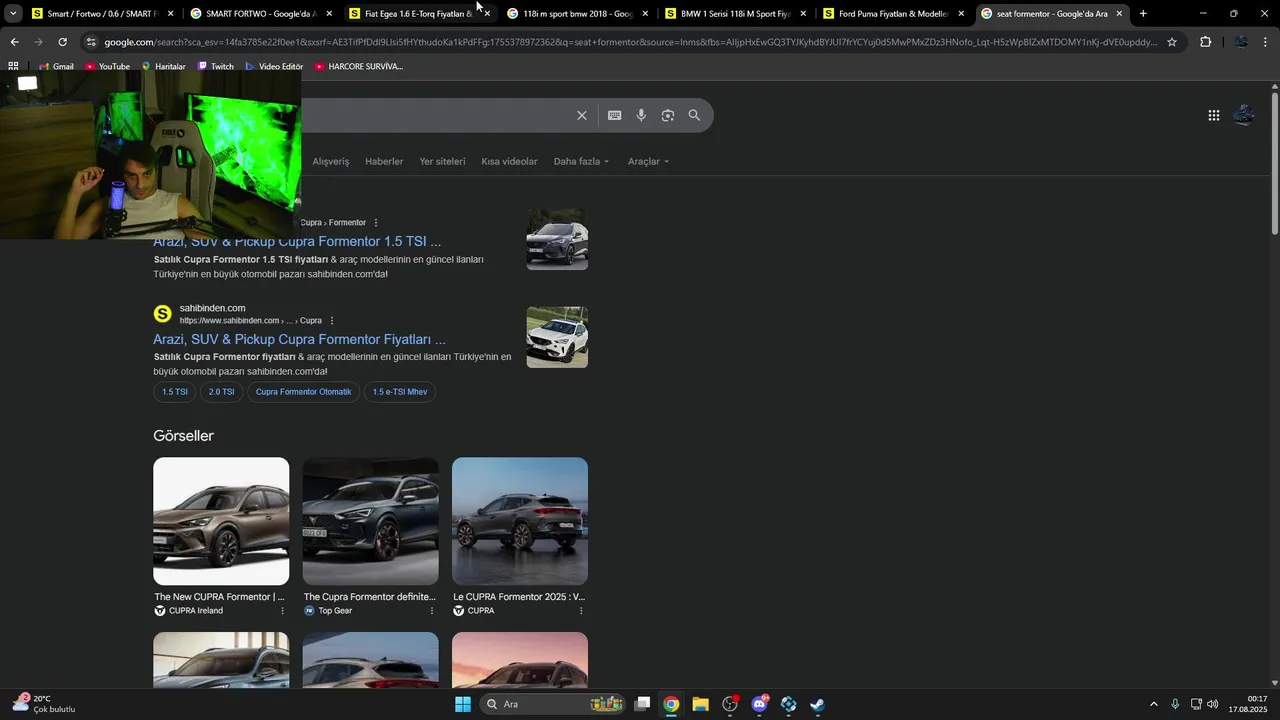Open the bookmarks bar apps shortcut
Screen dimensions: 1280x720
13,66
